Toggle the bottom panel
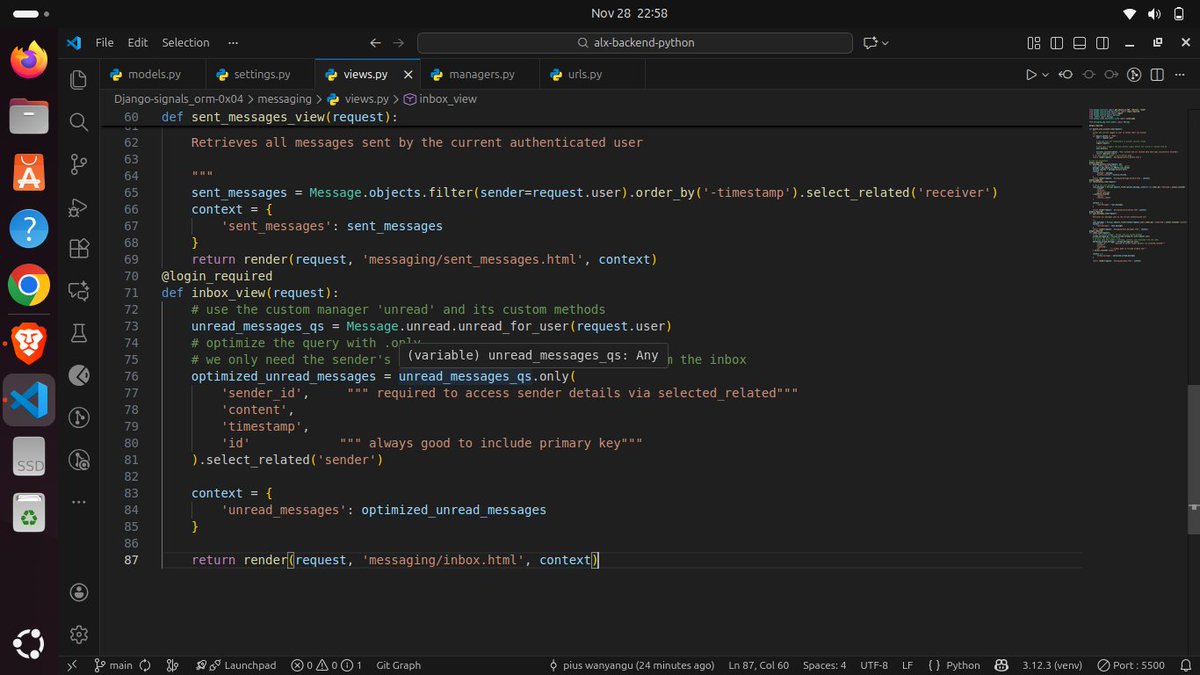Viewport: 1200px width, 675px height. (x=1079, y=43)
